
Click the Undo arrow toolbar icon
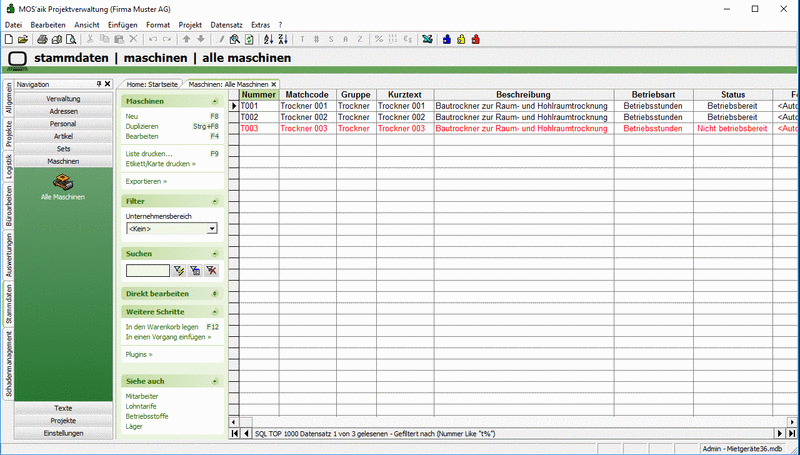point(153,39)
